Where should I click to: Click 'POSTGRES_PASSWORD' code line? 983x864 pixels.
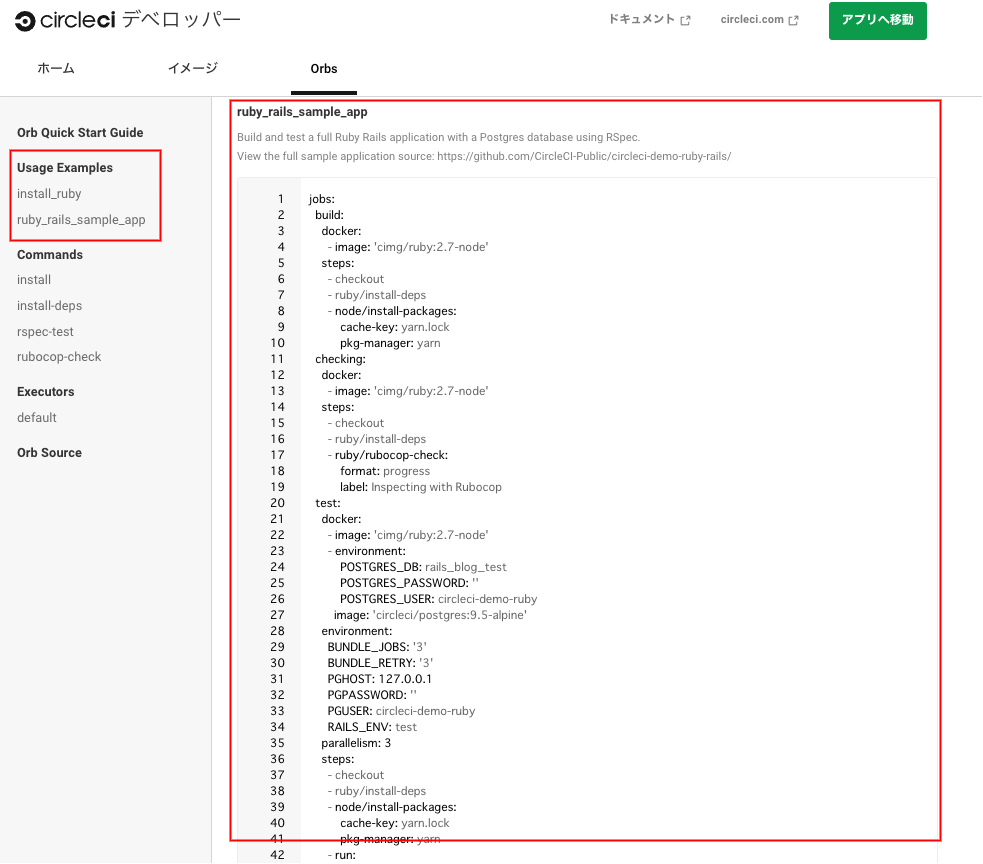409,583
